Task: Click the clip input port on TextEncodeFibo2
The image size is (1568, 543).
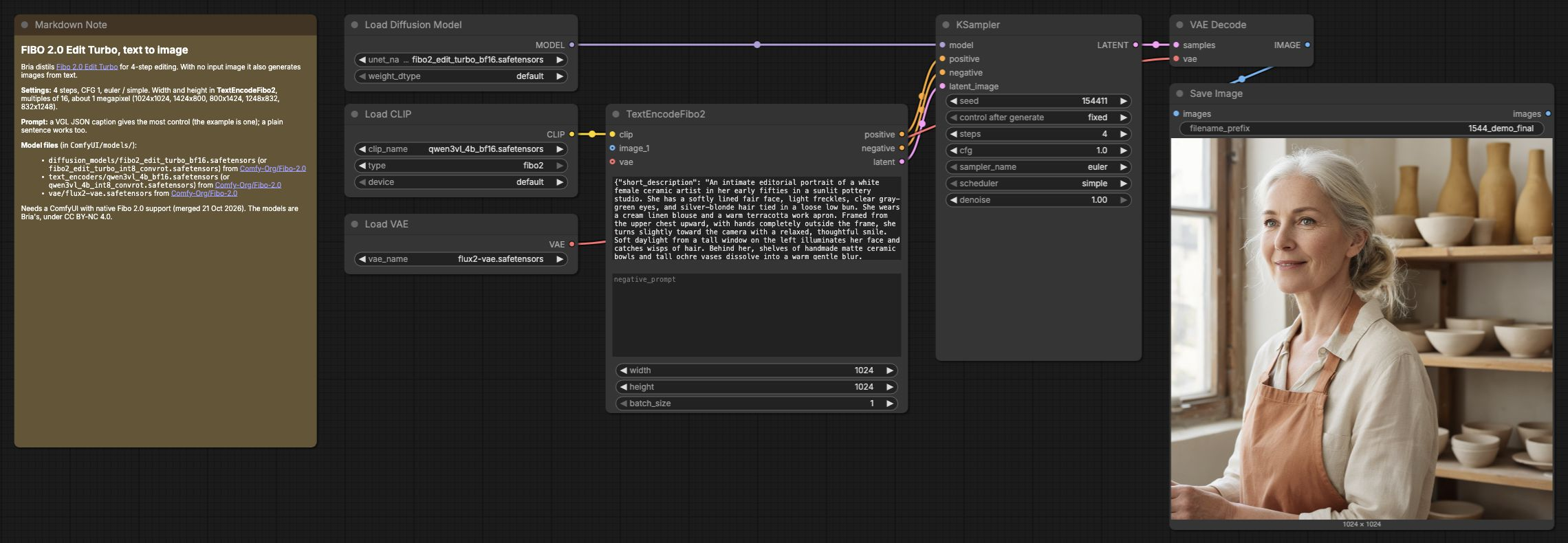Action: [x=612, y=135]
